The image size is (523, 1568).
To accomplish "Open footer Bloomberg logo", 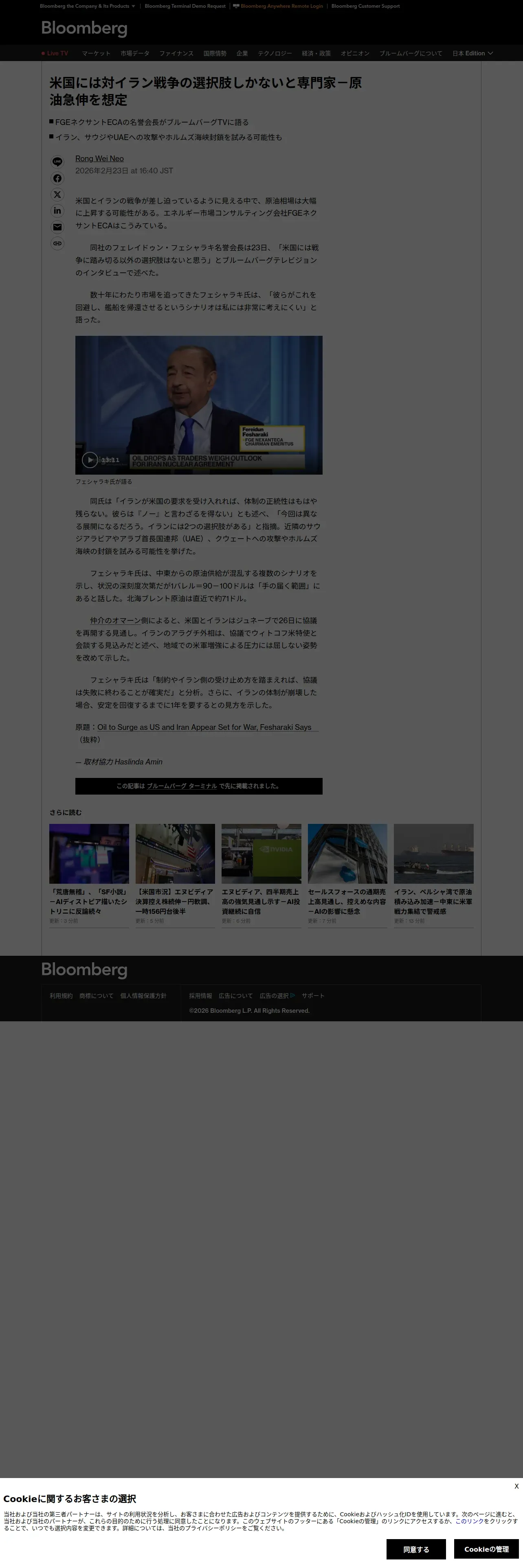I will pos(84,970).
